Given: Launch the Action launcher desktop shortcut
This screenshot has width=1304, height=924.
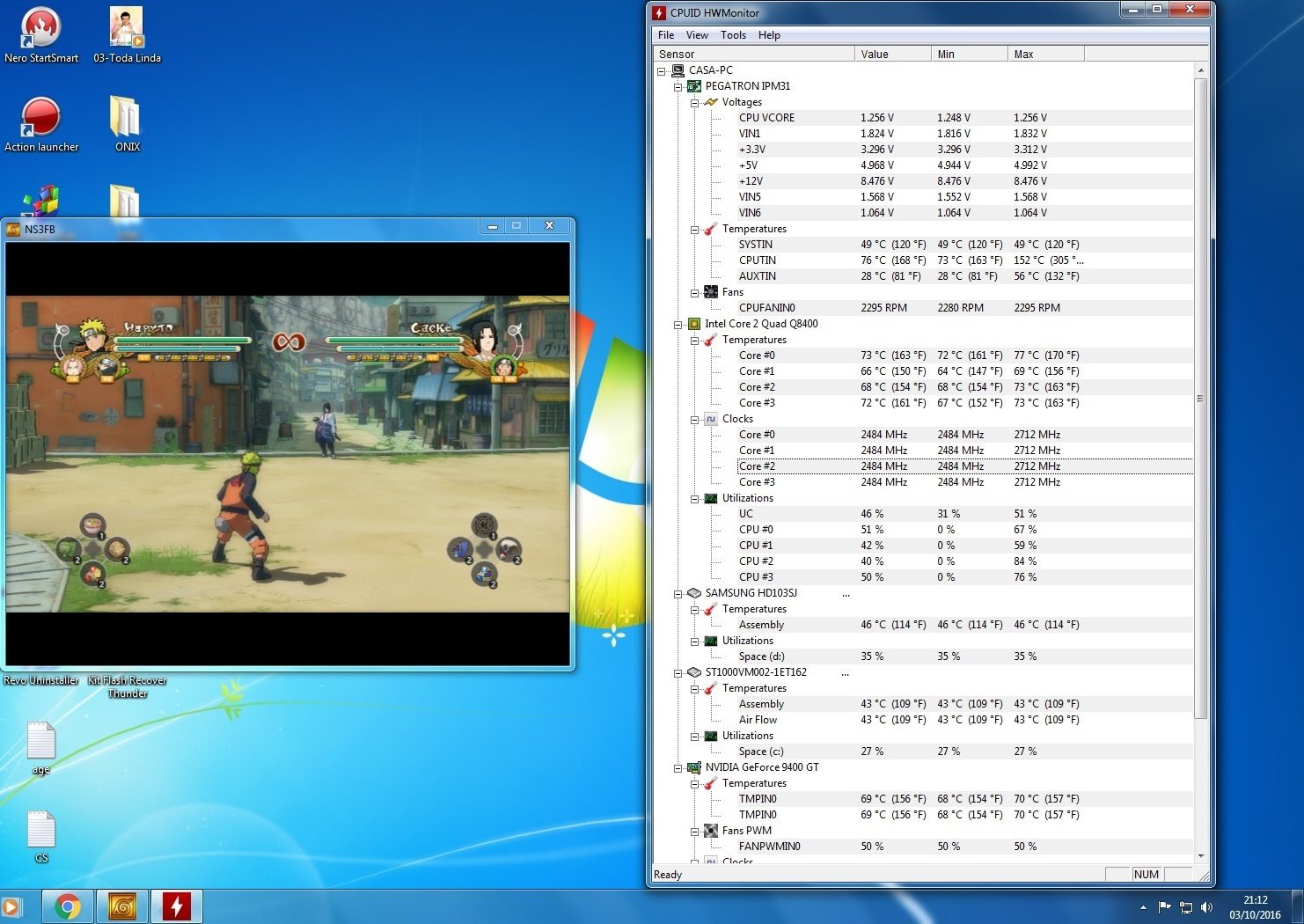Looking at the screenshot, I should (40, 124).
